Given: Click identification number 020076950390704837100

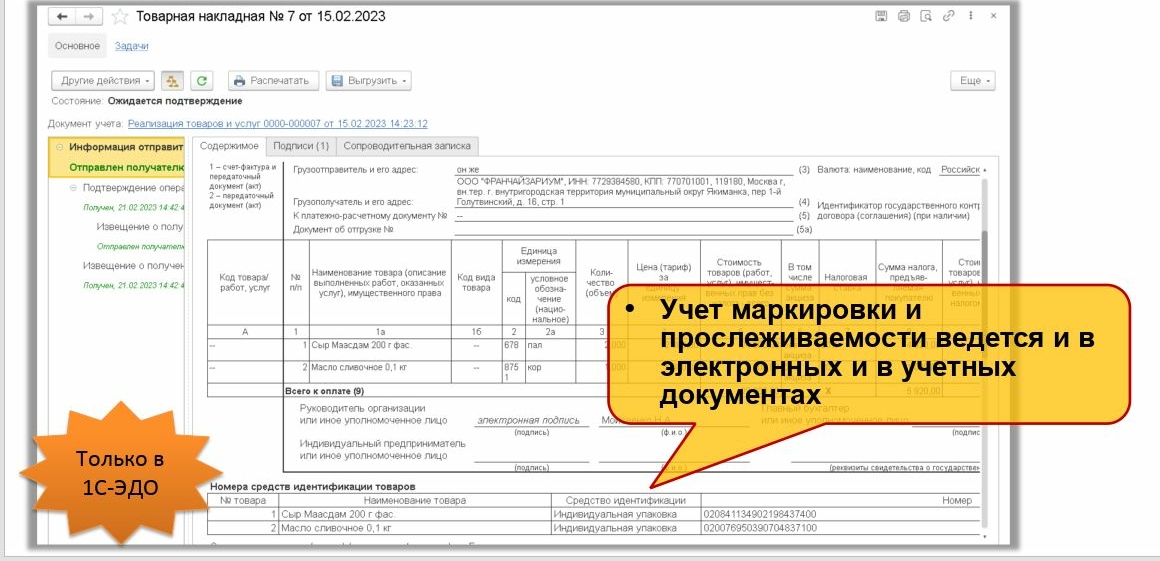Looking at the screenshot, I should (x=760, y=528).
